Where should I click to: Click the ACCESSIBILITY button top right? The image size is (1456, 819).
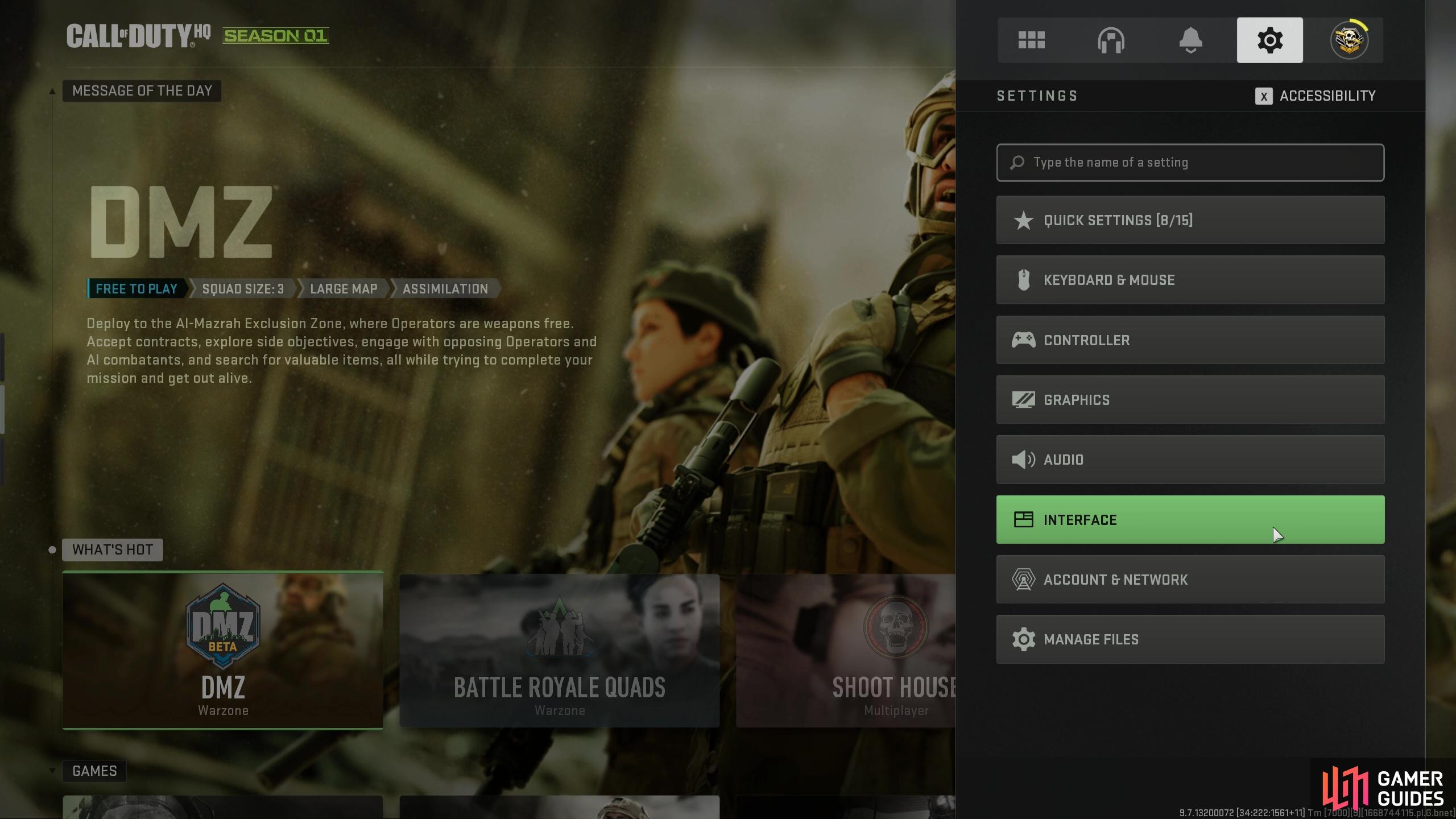(x=1315, y=95)
